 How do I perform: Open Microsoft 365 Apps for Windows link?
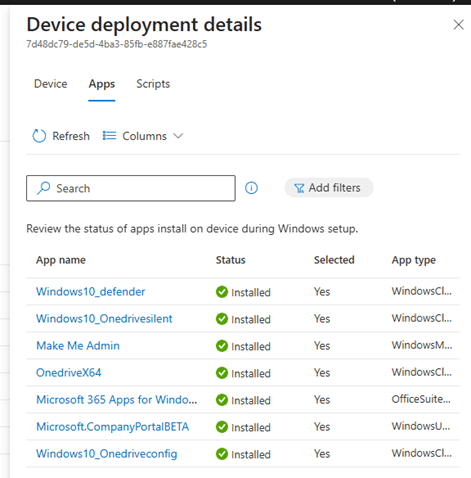pos(116,400)
